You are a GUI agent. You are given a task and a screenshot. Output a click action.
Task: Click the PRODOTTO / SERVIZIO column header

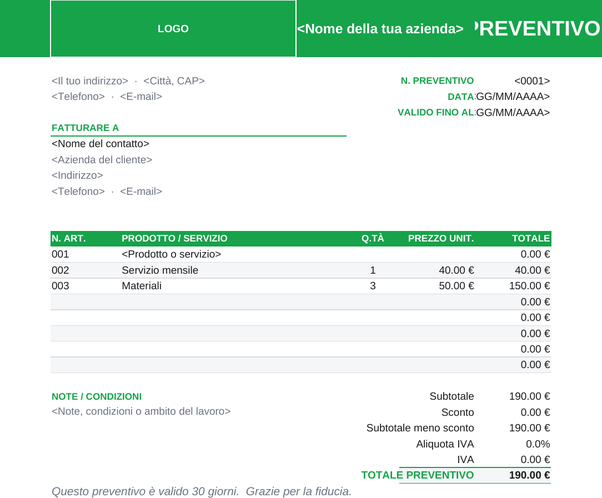(174, 238)
